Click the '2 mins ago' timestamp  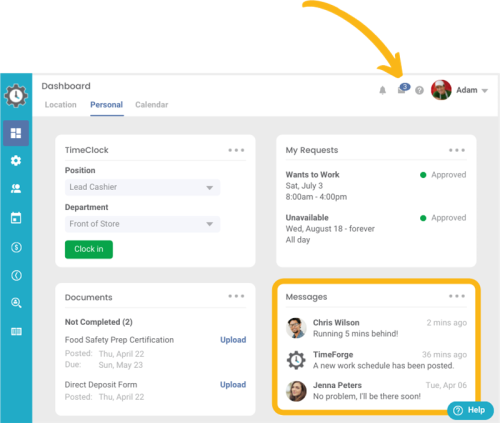pos(447,323)
